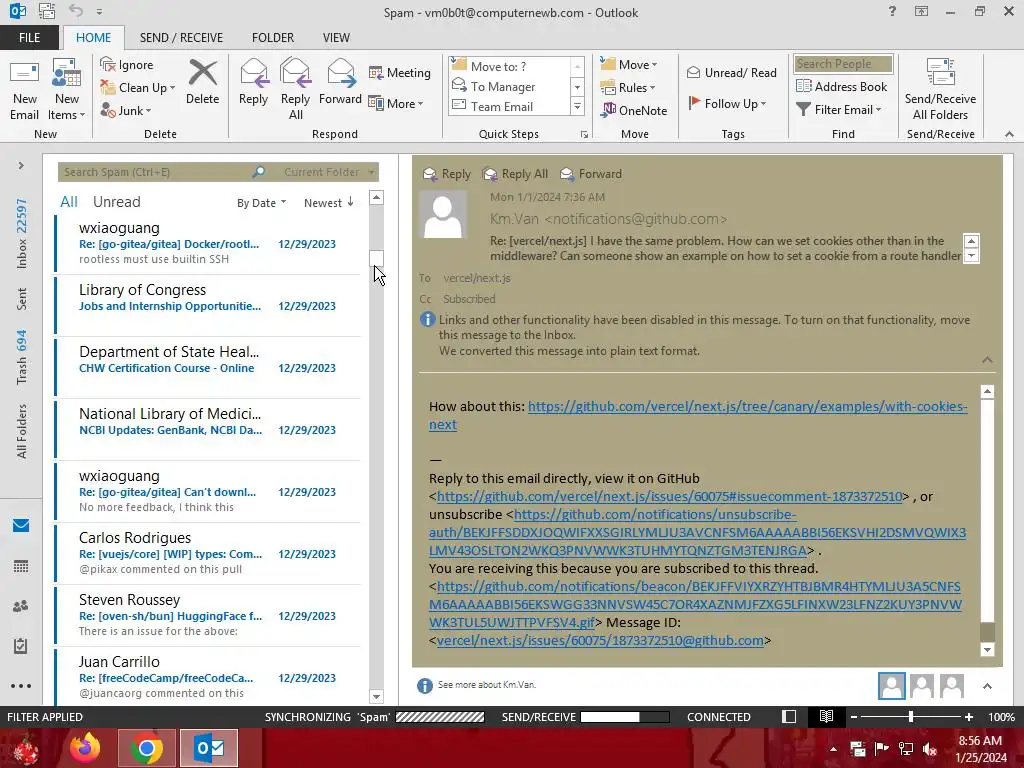Open the Address Book

coord(842,86)
